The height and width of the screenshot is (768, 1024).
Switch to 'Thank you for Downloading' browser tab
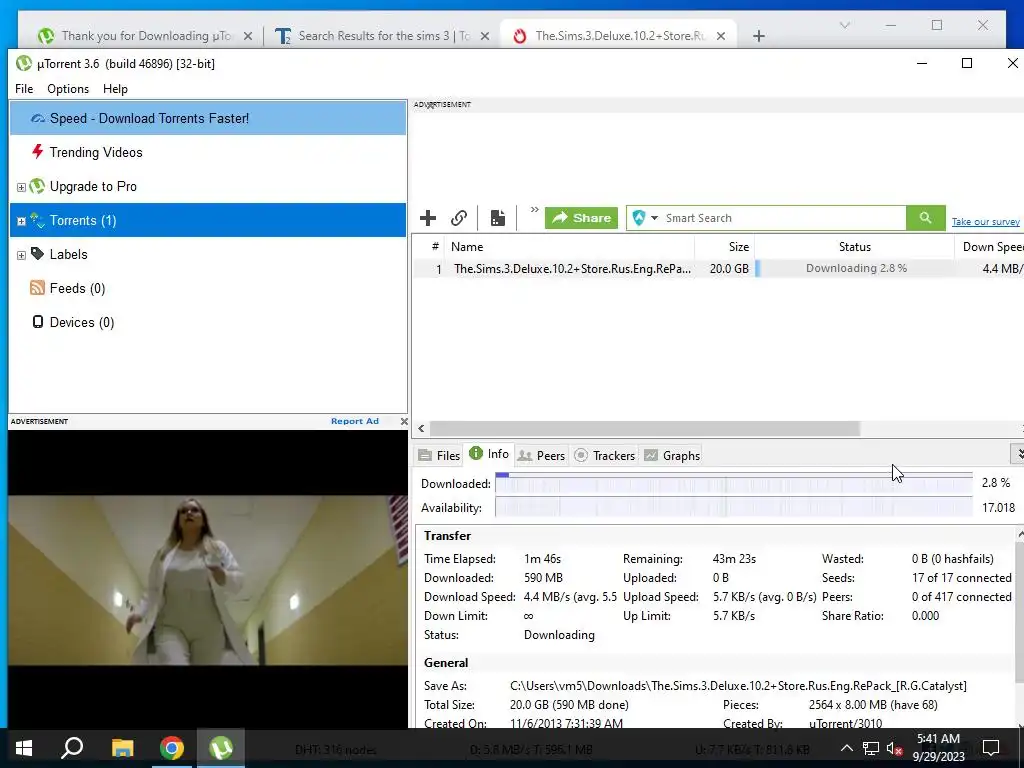coord(145,36)
